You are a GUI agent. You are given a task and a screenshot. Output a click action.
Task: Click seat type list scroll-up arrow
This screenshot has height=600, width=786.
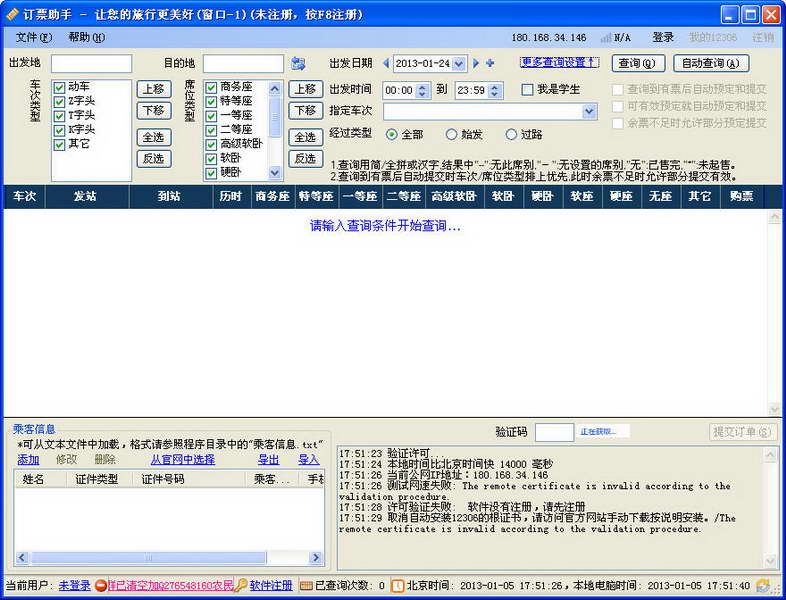click(x=275, y=88)
